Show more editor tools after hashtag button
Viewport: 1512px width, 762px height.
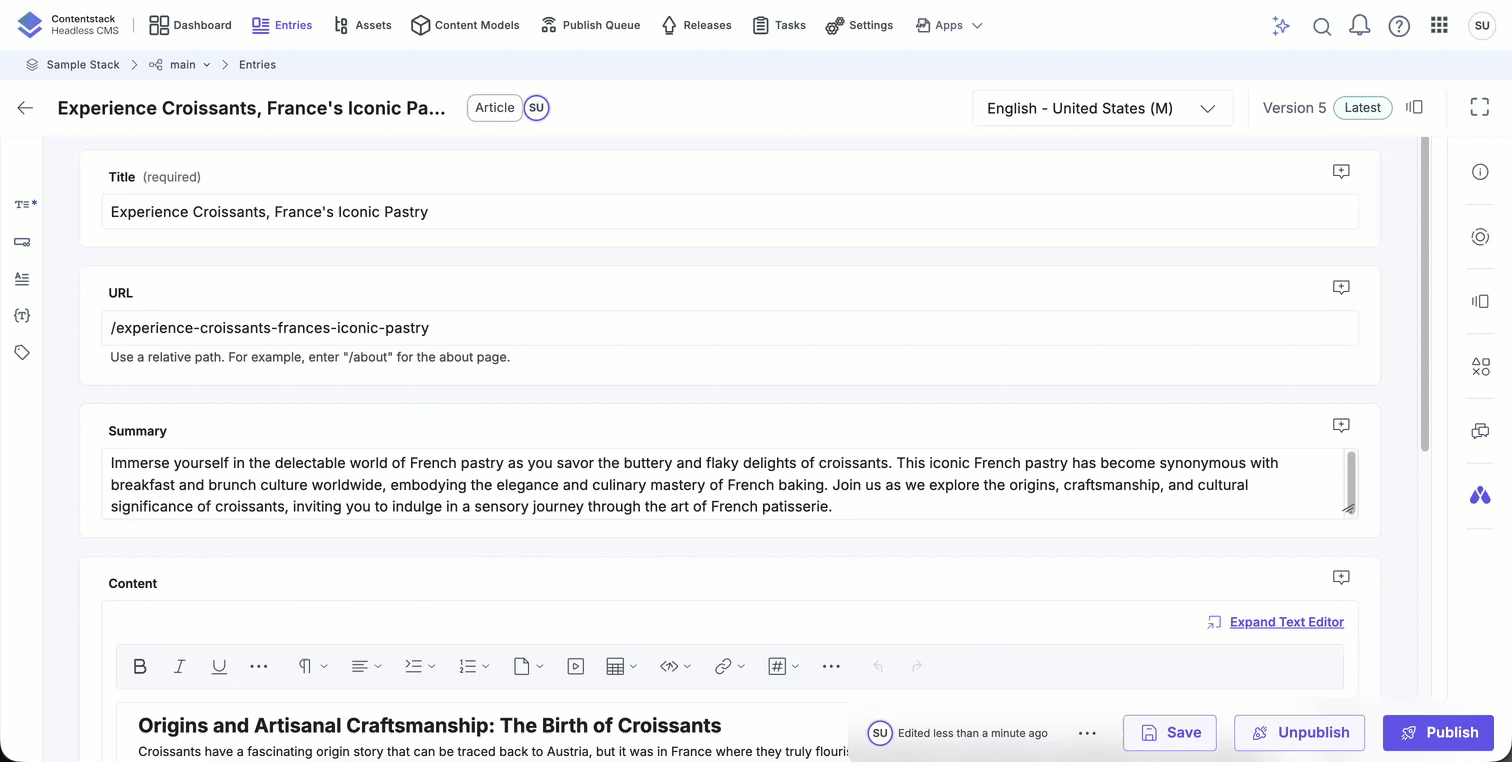pyautogui.click(x=831, y=666)
